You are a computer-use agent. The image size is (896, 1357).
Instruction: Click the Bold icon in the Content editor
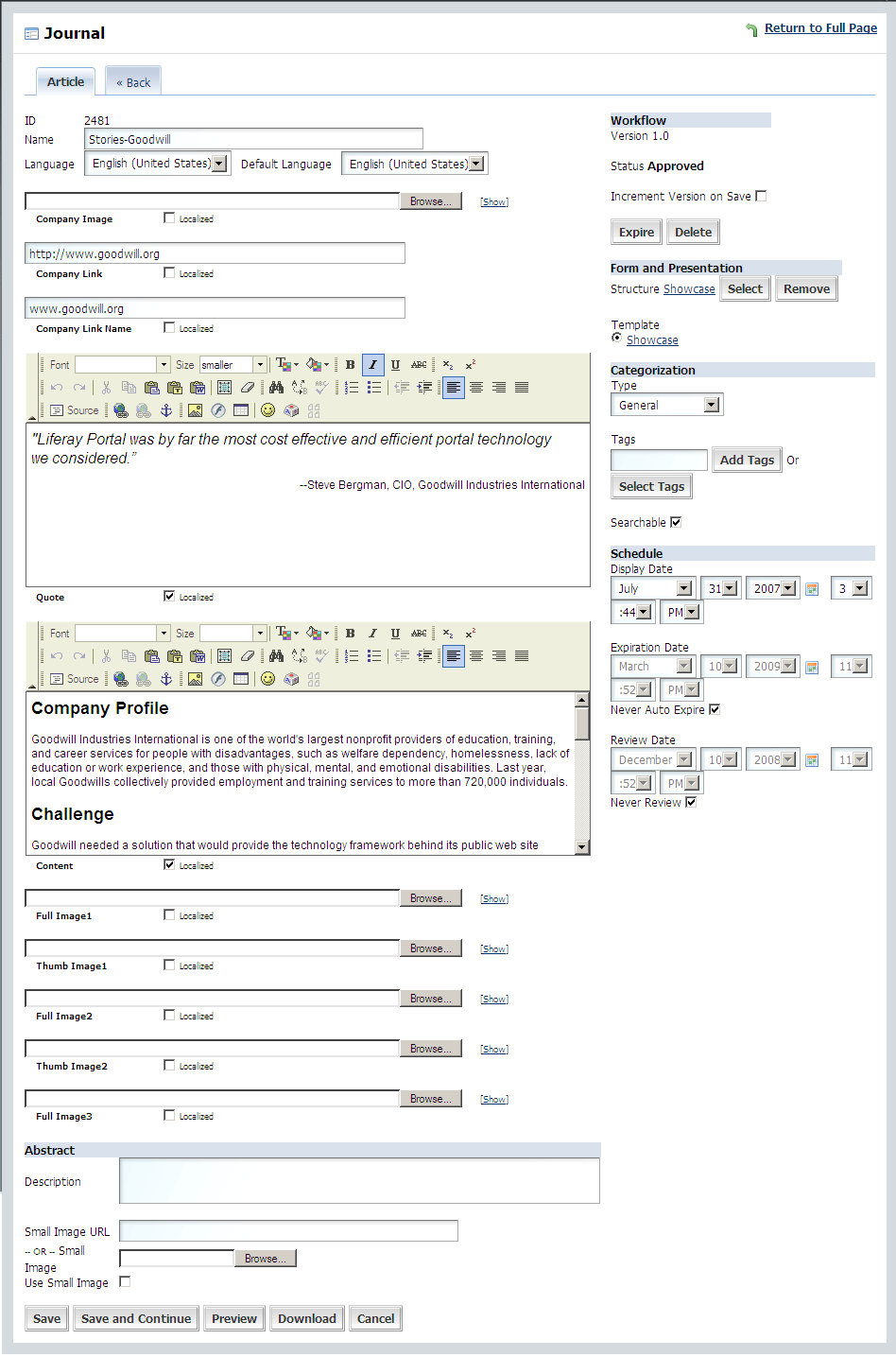click(350, 634)
